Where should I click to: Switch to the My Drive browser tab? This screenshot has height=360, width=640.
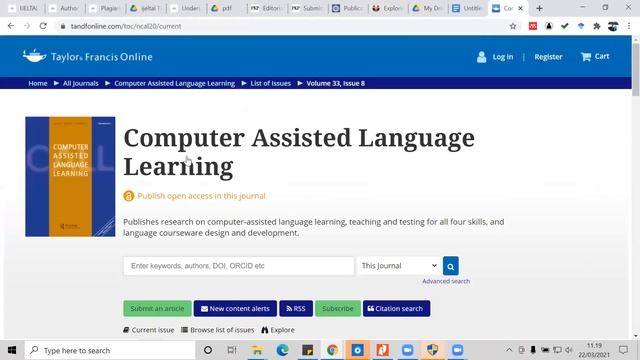(x=428, y=8)
